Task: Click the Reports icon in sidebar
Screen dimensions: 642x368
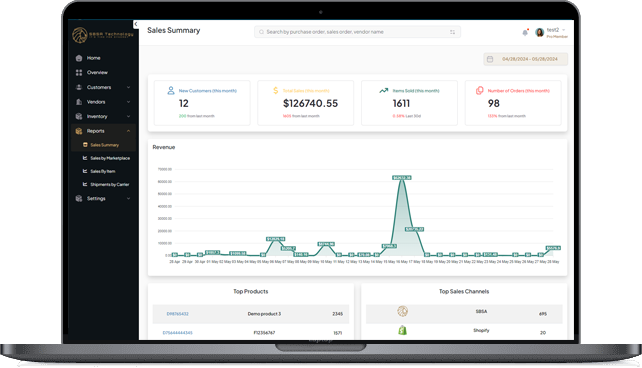Action: pyautogui.click(x=79, y=131)
